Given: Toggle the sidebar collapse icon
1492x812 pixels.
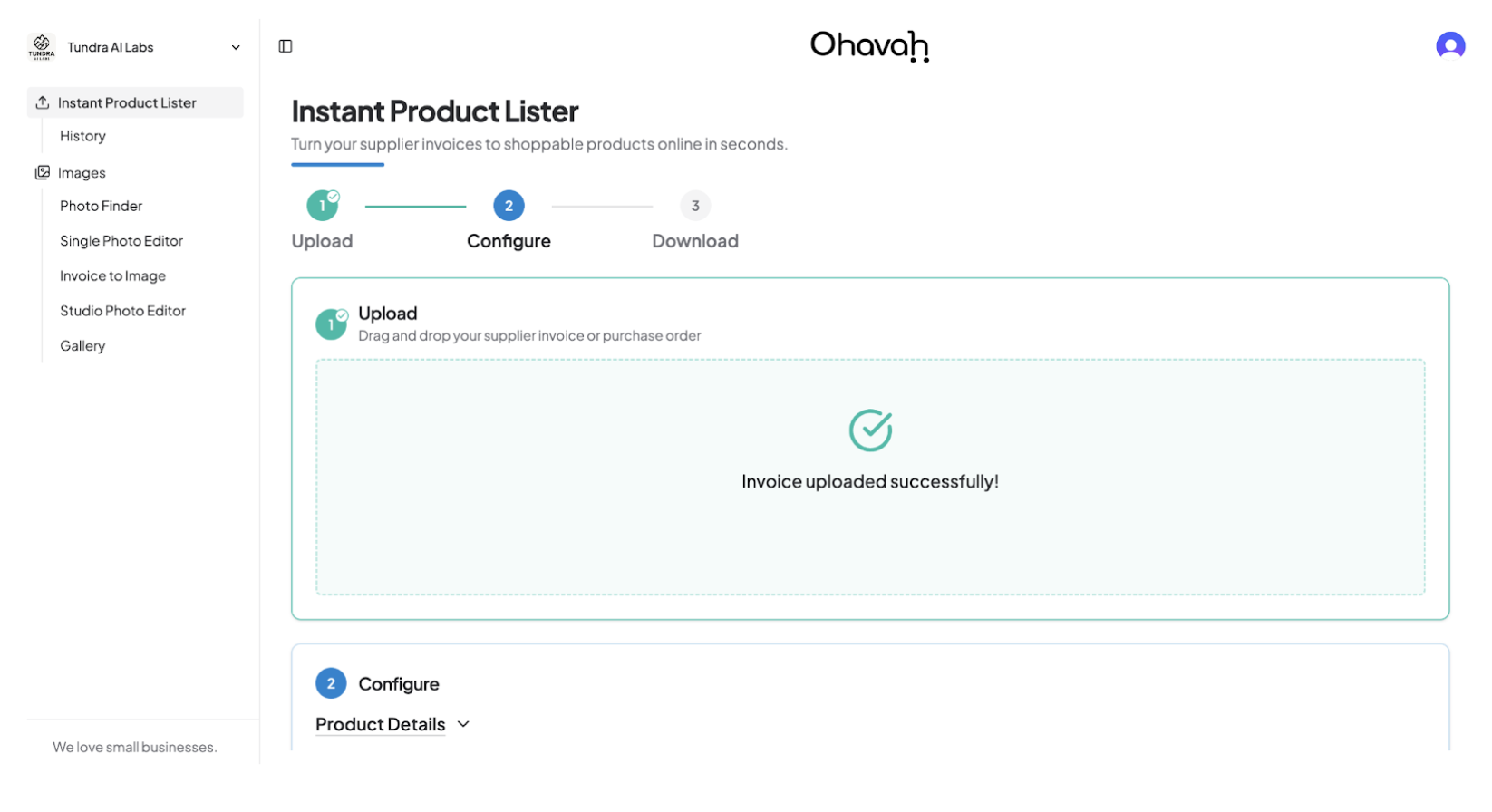Looking at the screenshot, I should [x=286, y=46].
